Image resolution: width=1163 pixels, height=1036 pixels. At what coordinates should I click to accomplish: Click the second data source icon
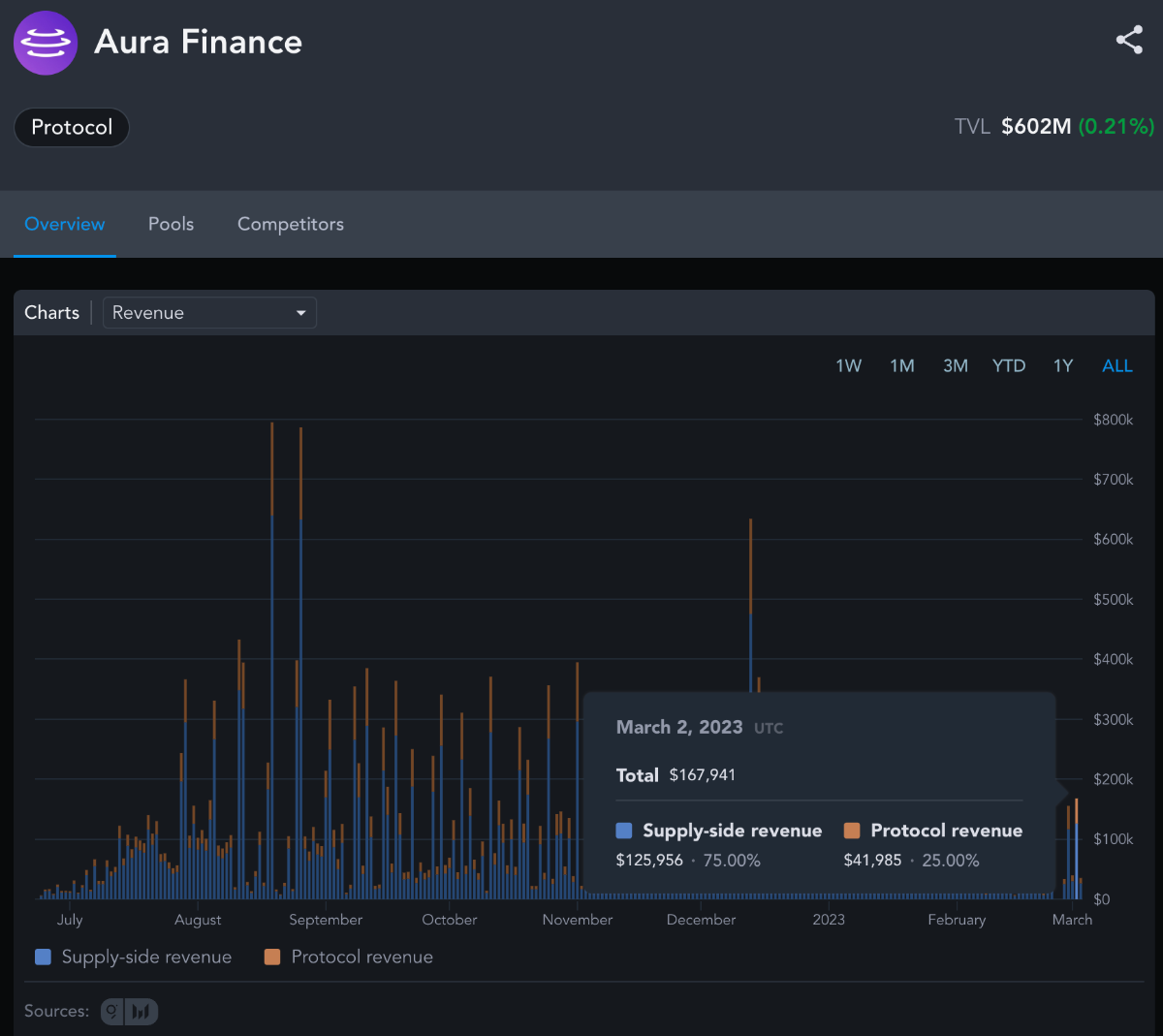tap(142, 1012)
